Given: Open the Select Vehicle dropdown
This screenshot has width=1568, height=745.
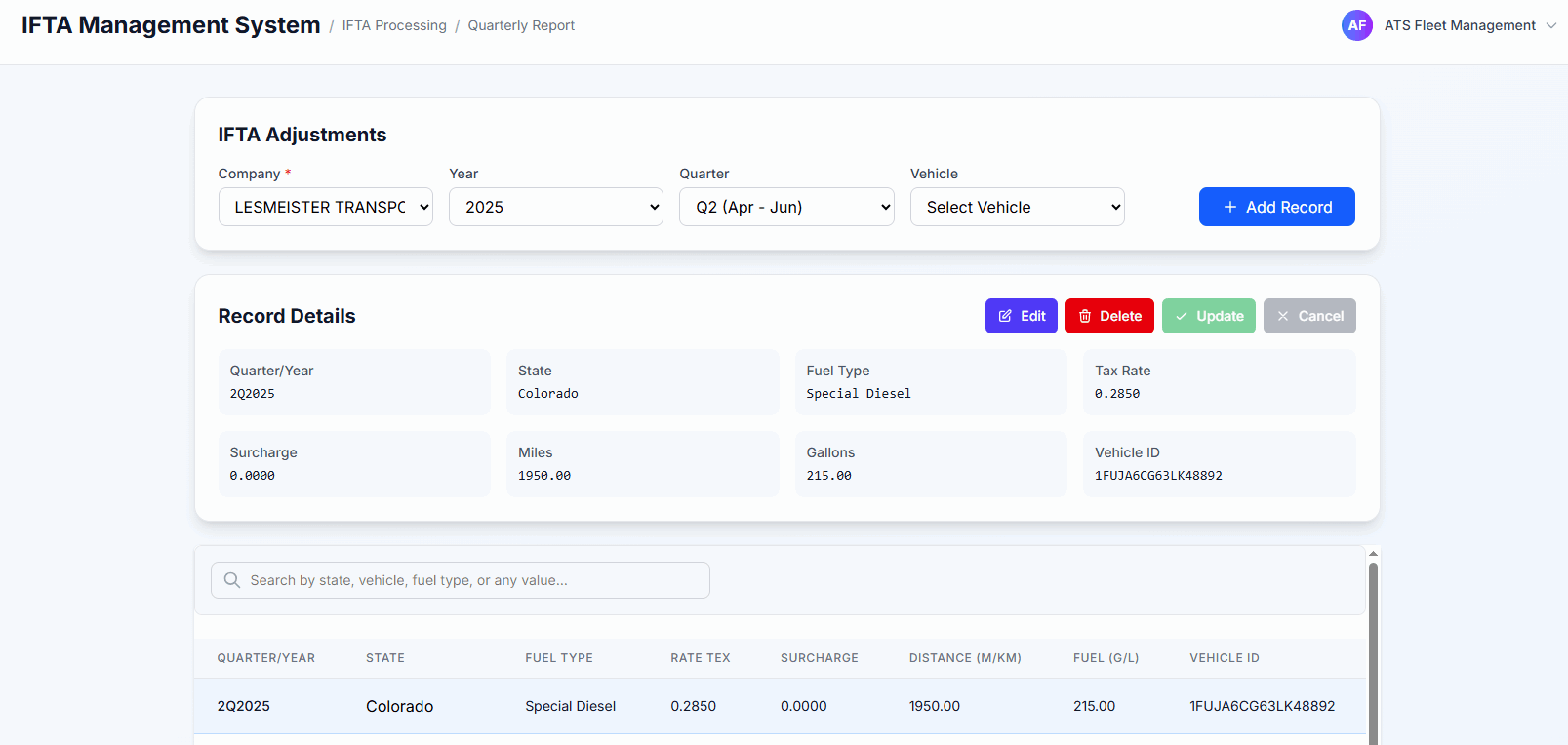Looking at the screenshot, I should click(1017, 207).
